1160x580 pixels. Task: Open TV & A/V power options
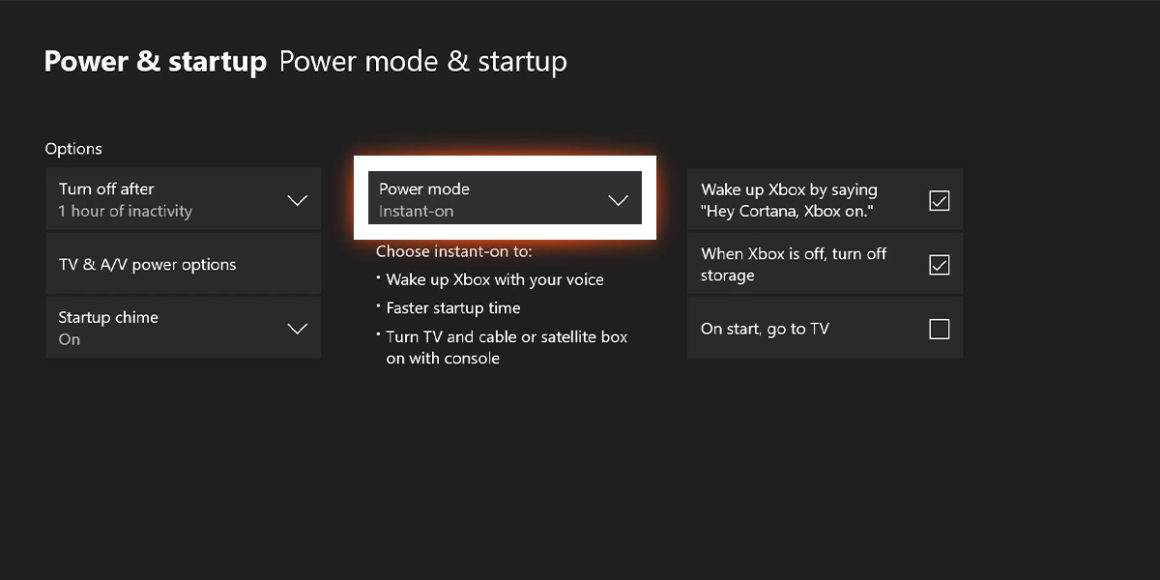183,264
